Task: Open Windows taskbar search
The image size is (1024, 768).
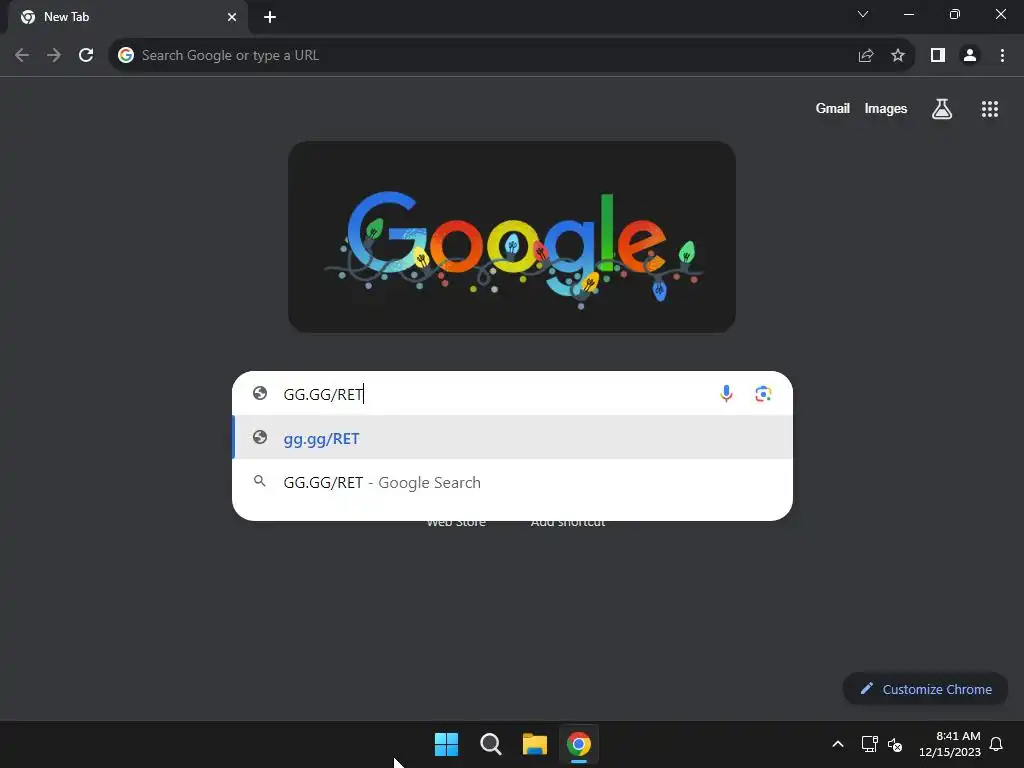Action: coord(490,744)
